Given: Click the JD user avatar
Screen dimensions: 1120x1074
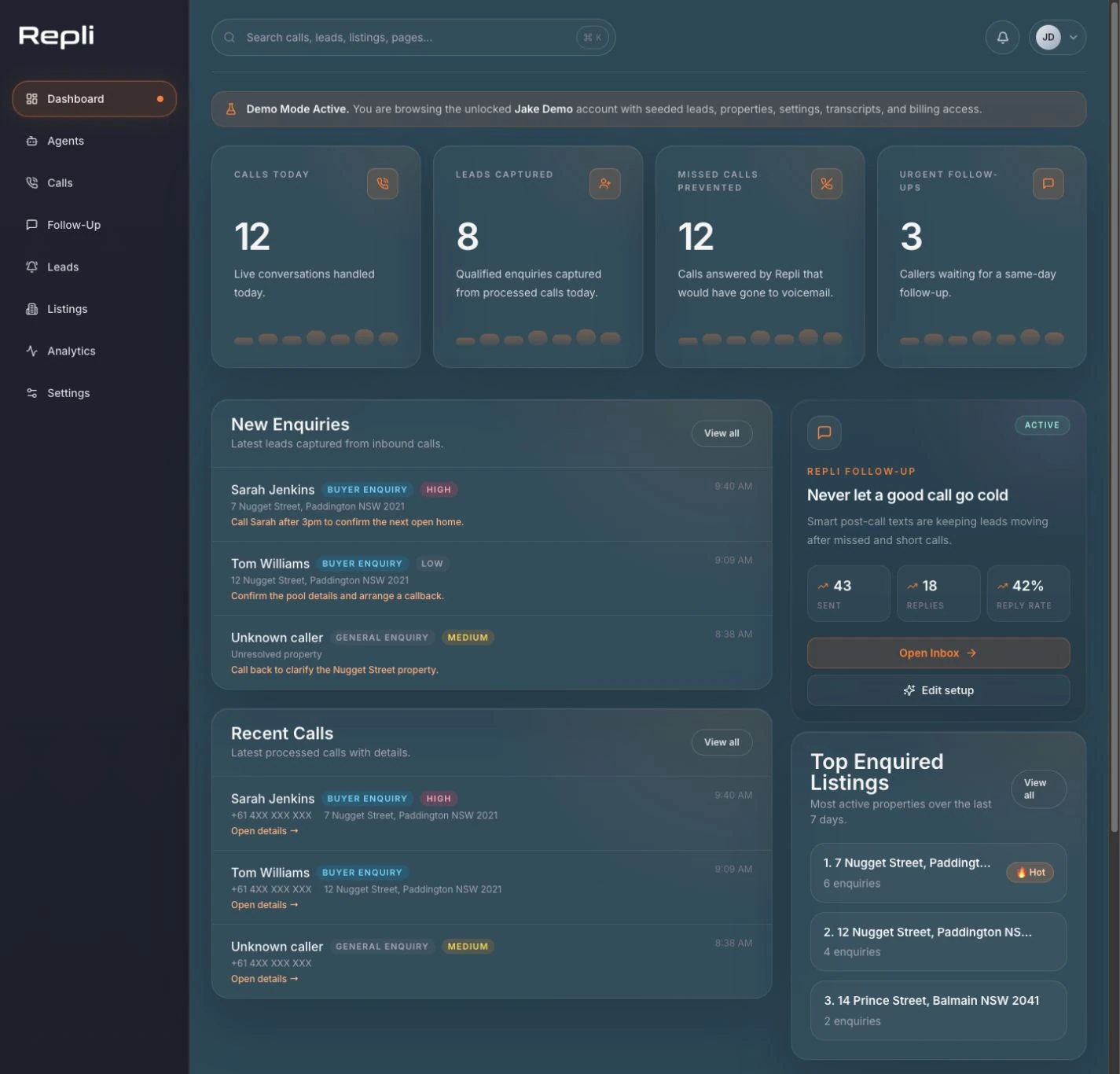Looking at the screenshot, I should click(1048, 37).
